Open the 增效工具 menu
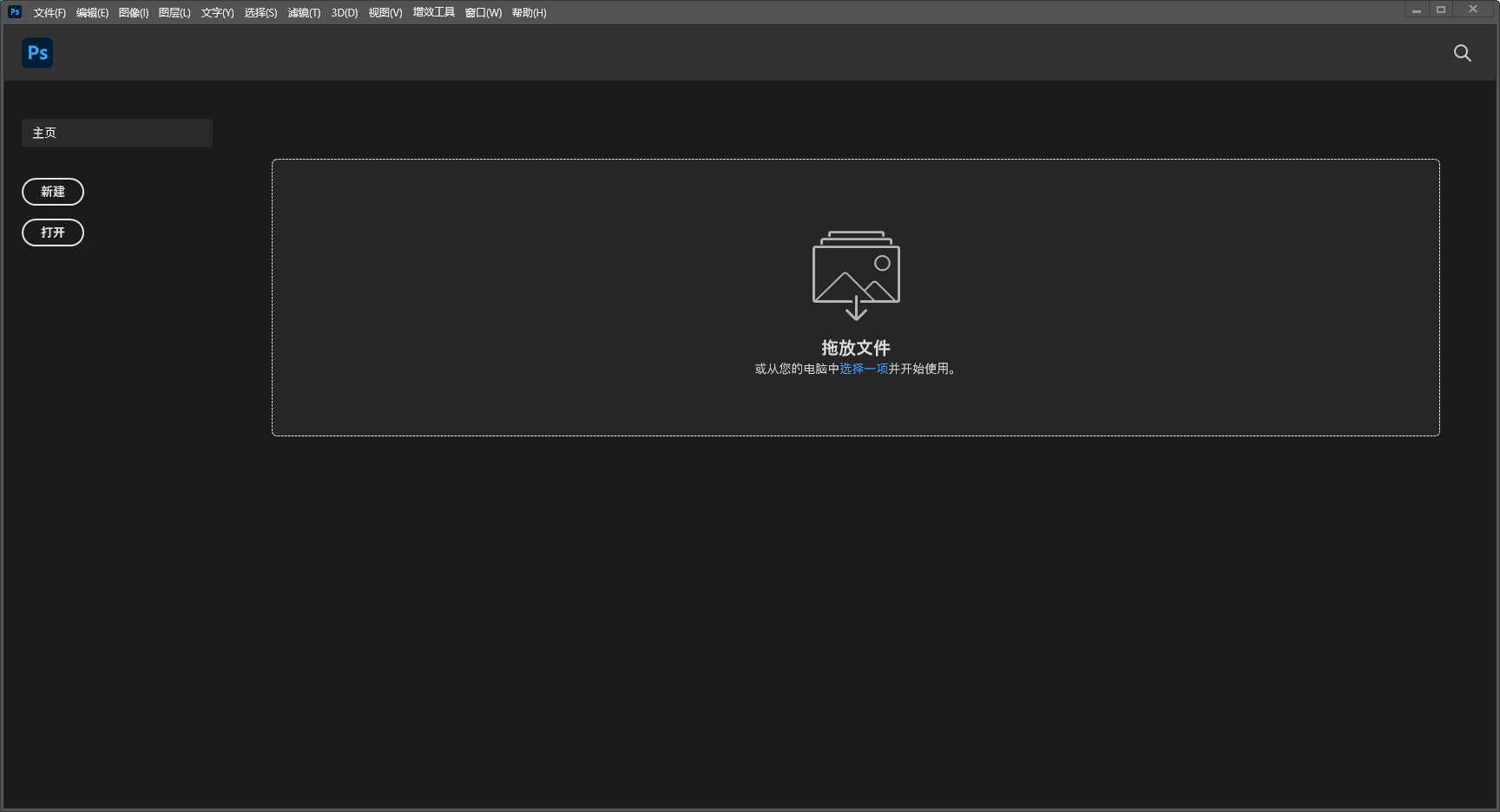The image size is (1500, 812). click(433, 12)
